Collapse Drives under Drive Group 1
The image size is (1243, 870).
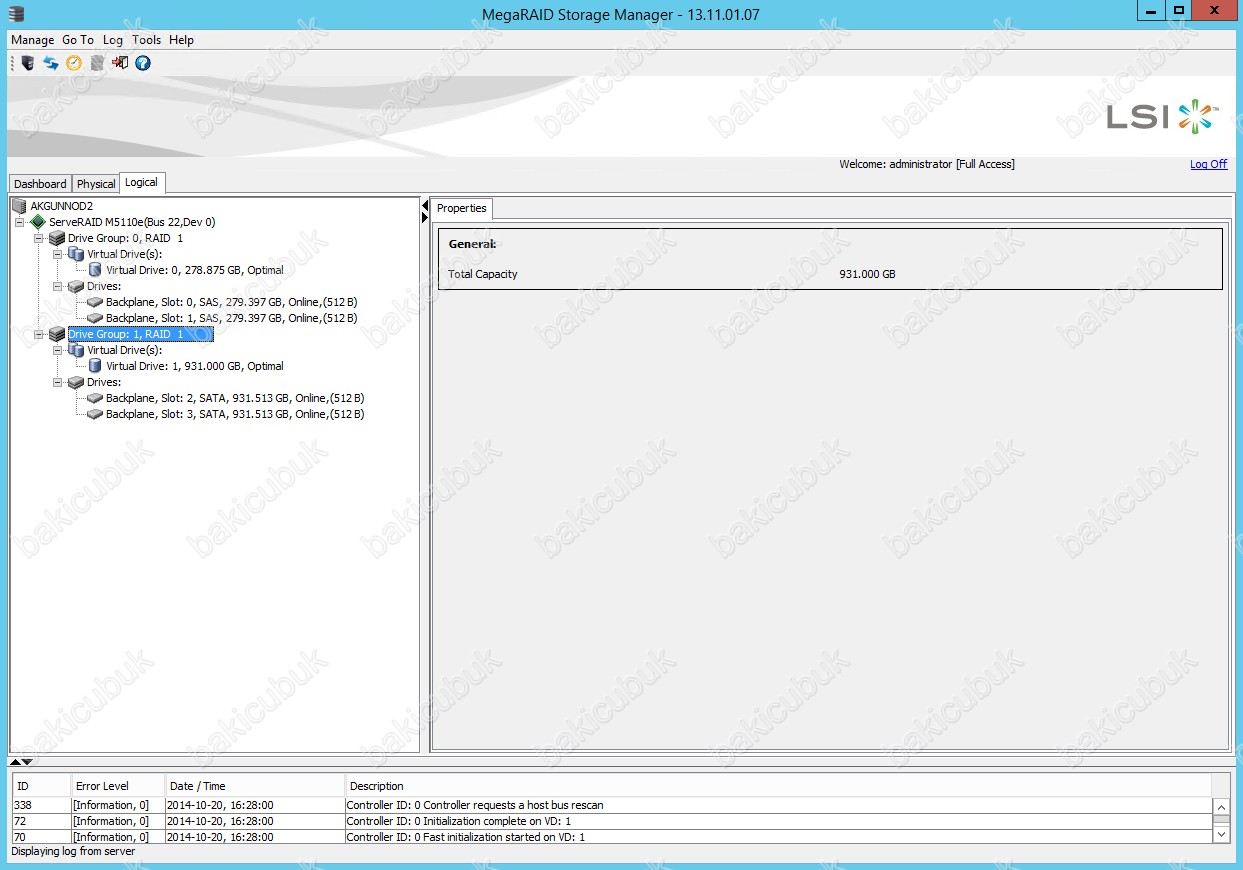tap(58, 383)
